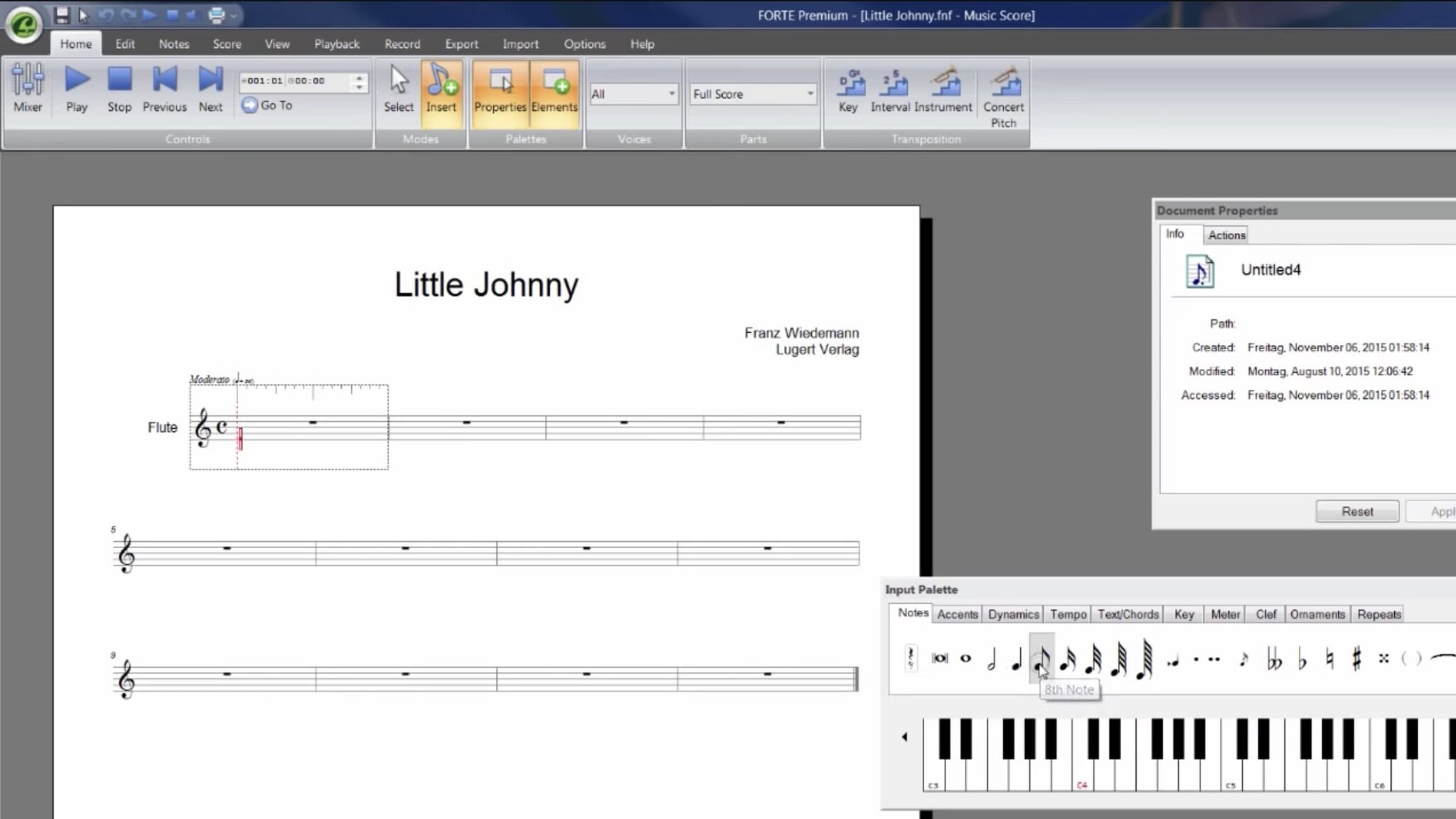Screen dimensions: 1456x819
Task: Toggle the Elements palette
Action: [555, 89]
